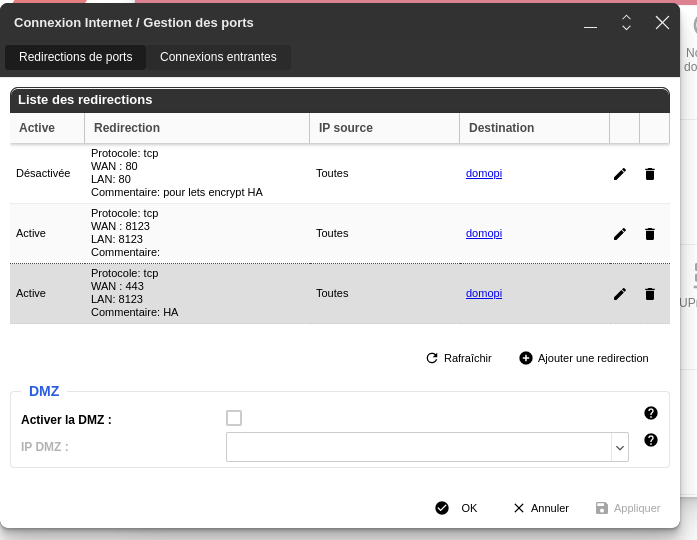This screenshot has width=697, height=540.
Task: Enable the Activer la DMZ checkbox
Action: click(234, 418)
